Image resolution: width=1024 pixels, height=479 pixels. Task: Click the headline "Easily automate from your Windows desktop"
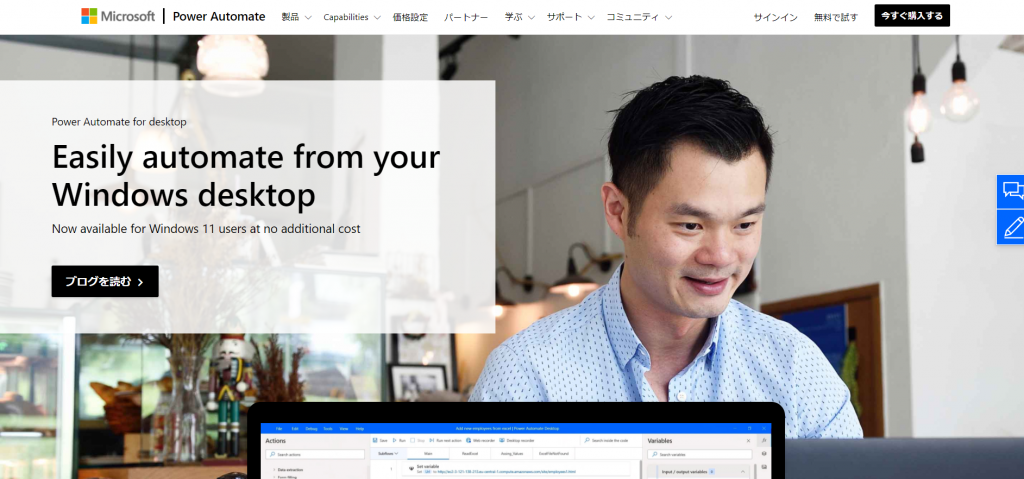coord(246,175)
